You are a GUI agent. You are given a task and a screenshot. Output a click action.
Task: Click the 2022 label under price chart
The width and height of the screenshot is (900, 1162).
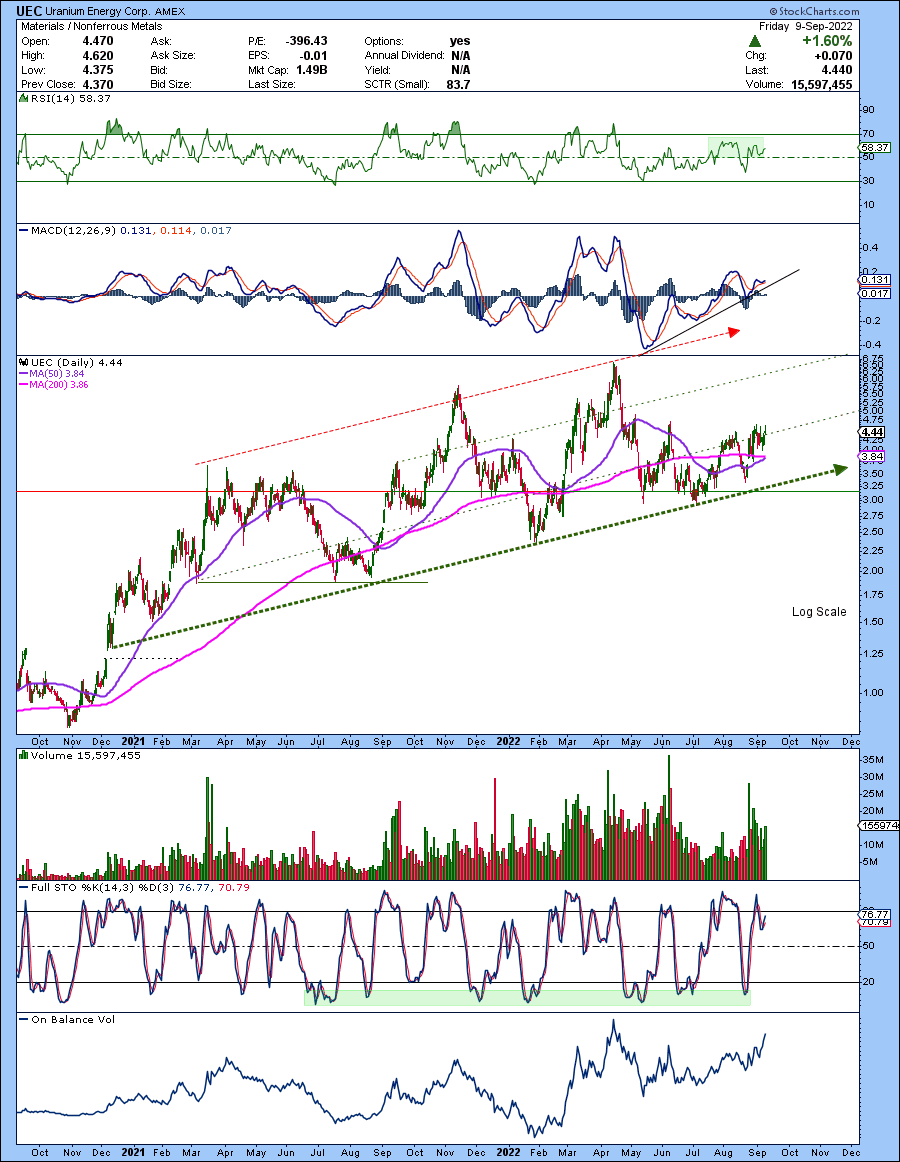click(x=508, y=741)
